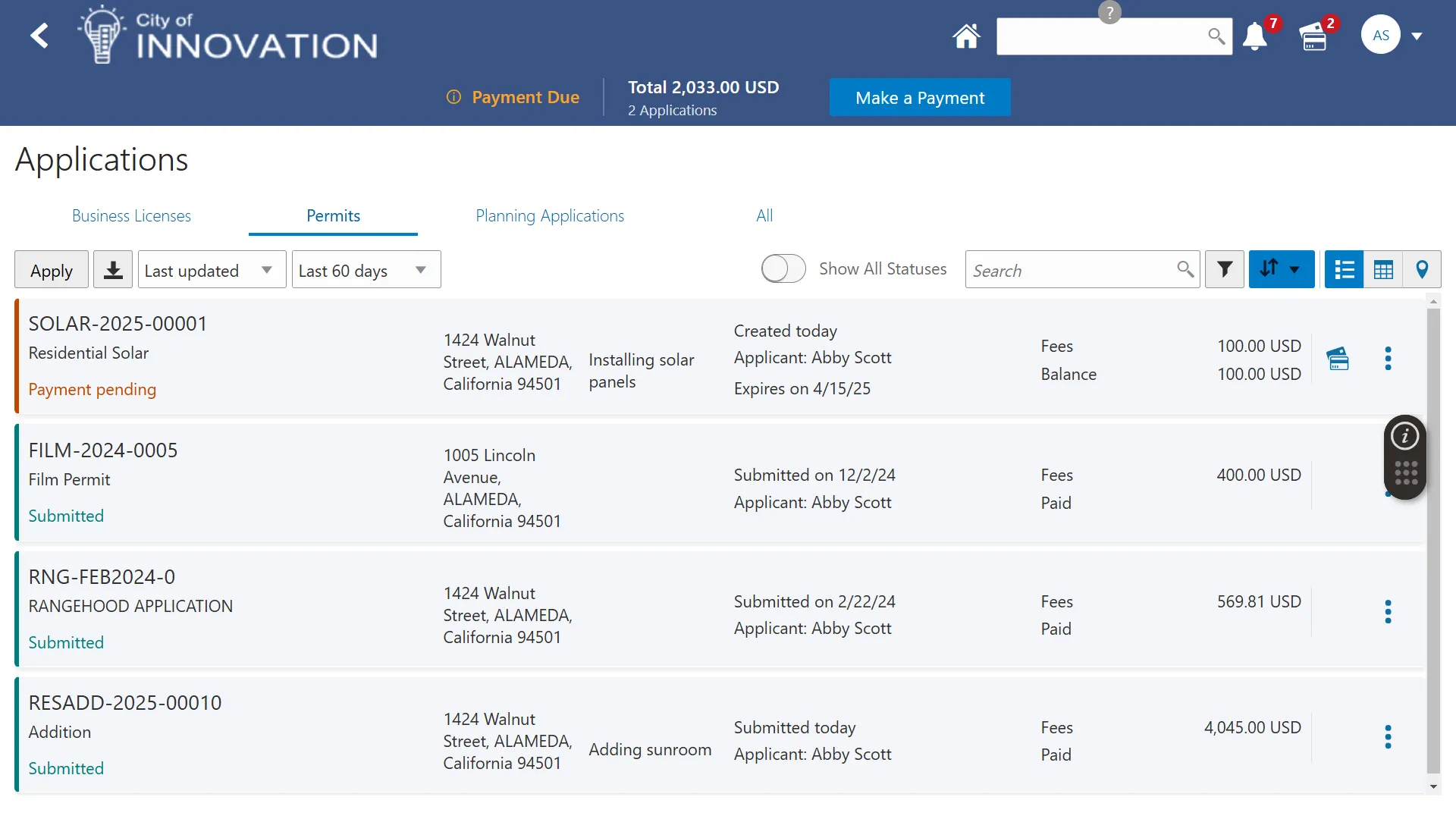Click the download icon button
This screenshot has width=1456, height=819.
(x=113, y=270)
